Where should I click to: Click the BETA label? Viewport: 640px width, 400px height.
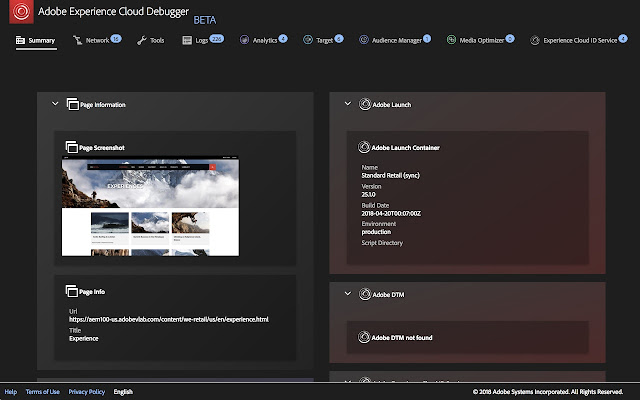pos(204,20)
